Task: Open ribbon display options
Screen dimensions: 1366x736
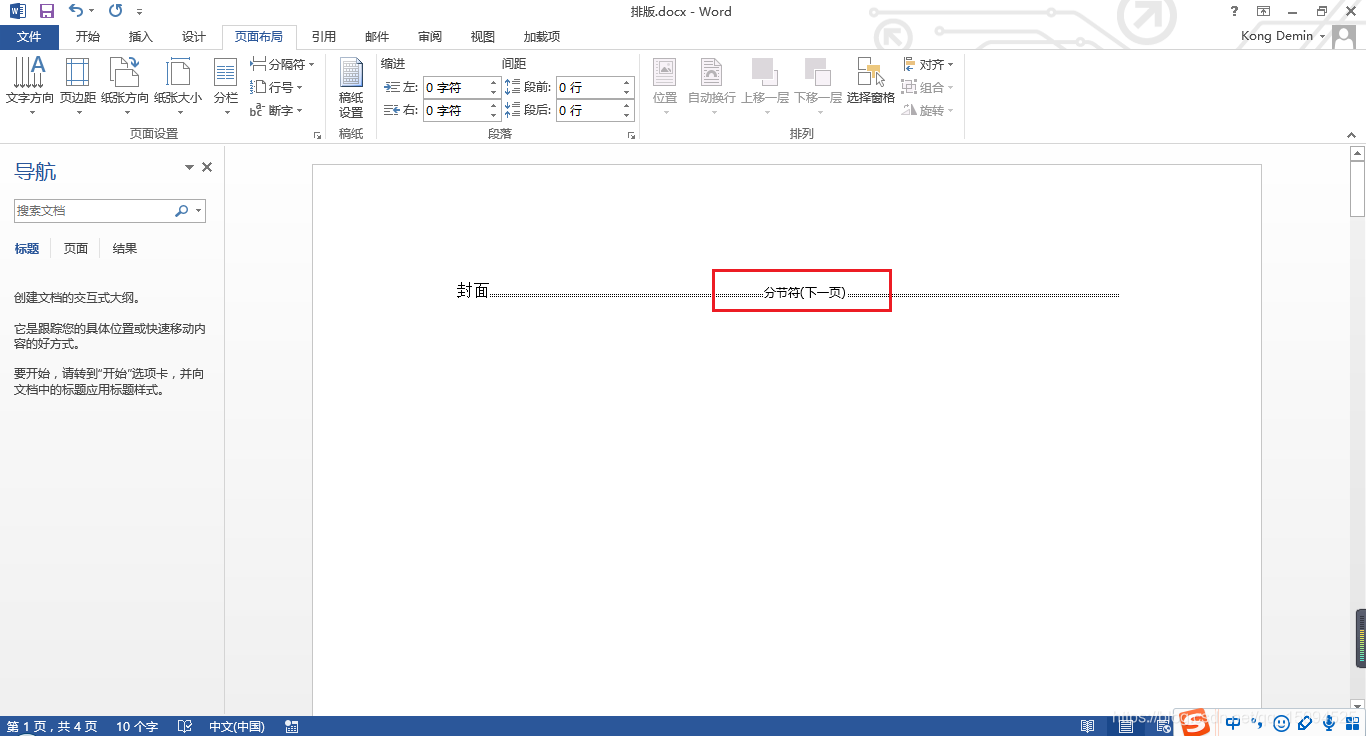Action: [1264, 11]
